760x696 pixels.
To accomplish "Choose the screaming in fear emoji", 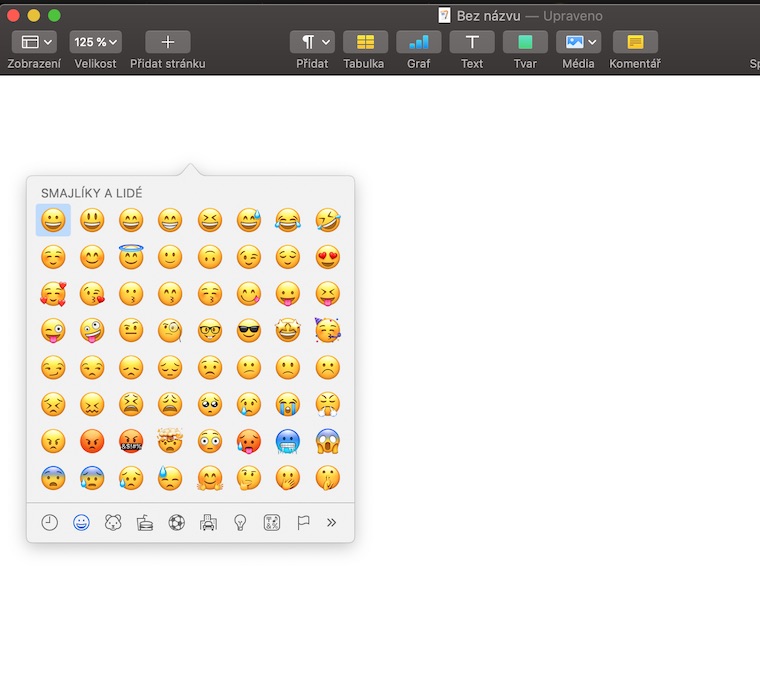I will click(x=328, y=441).
